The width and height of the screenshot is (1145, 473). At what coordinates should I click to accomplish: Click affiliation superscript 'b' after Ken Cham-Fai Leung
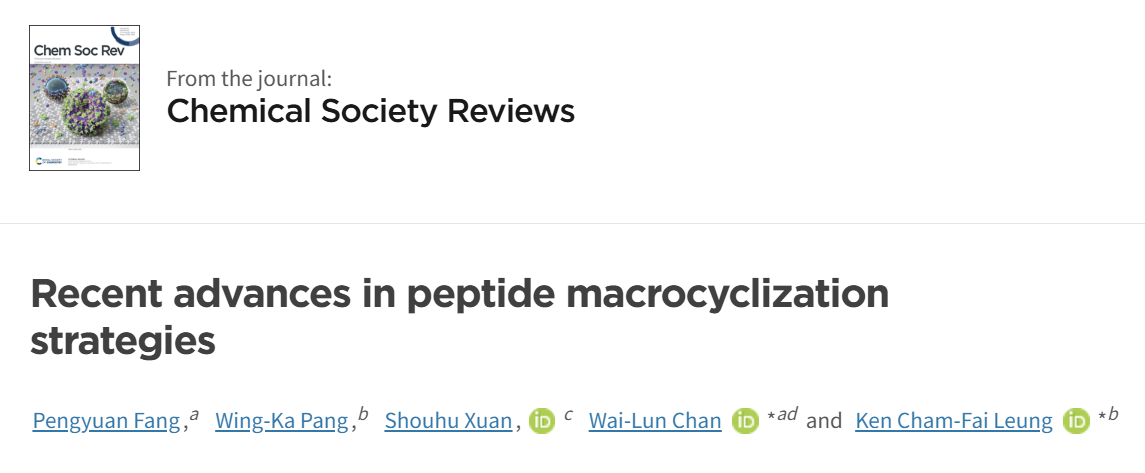1113,414
